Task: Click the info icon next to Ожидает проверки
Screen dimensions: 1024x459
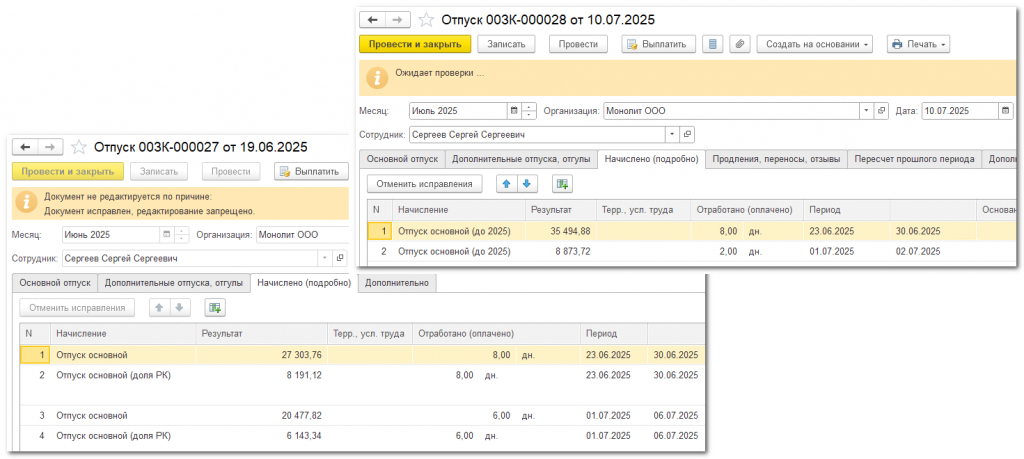Action: (376, 77)
